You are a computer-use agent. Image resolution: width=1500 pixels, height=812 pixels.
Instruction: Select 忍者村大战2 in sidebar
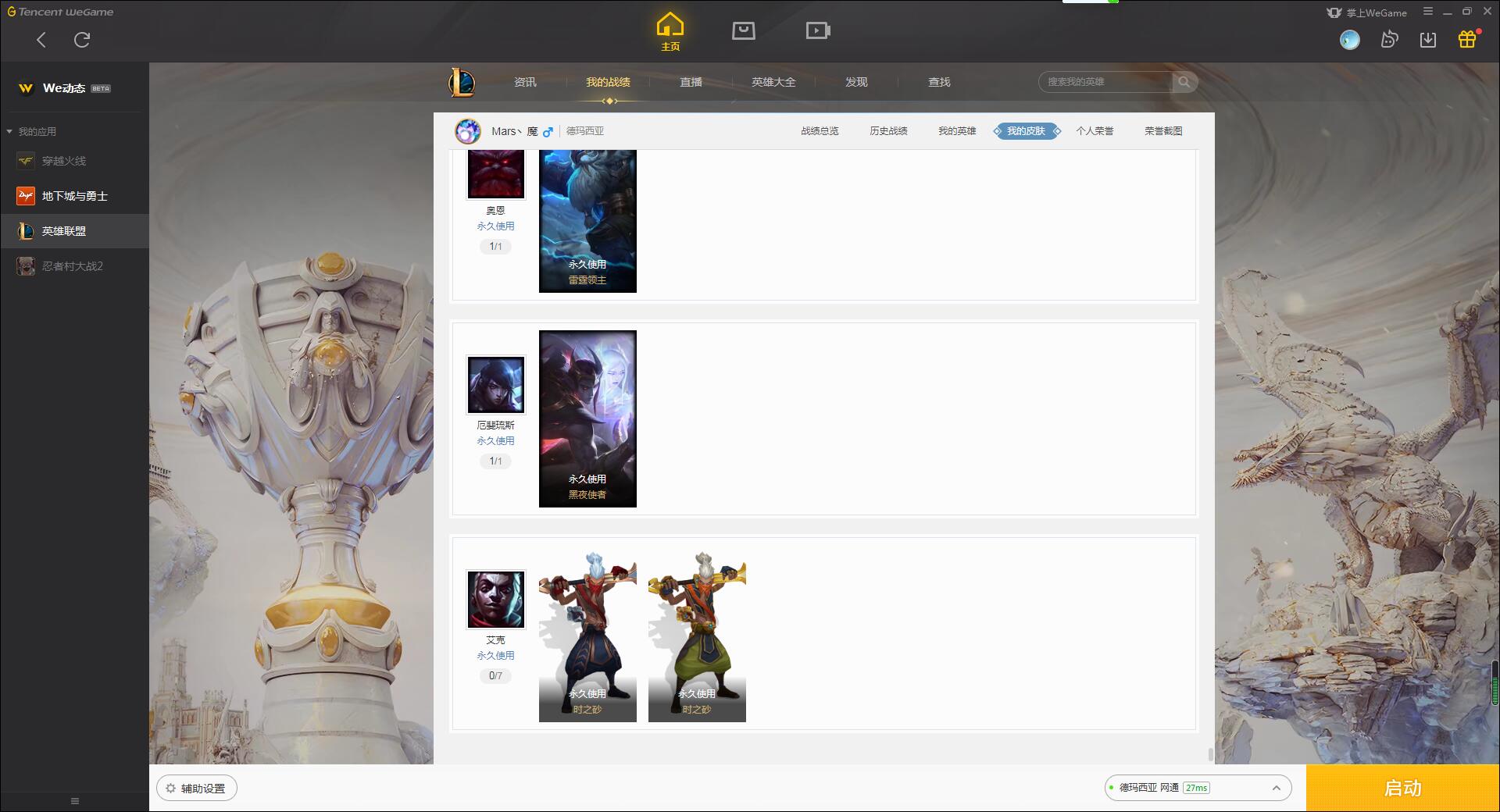[x=74, y=266]
